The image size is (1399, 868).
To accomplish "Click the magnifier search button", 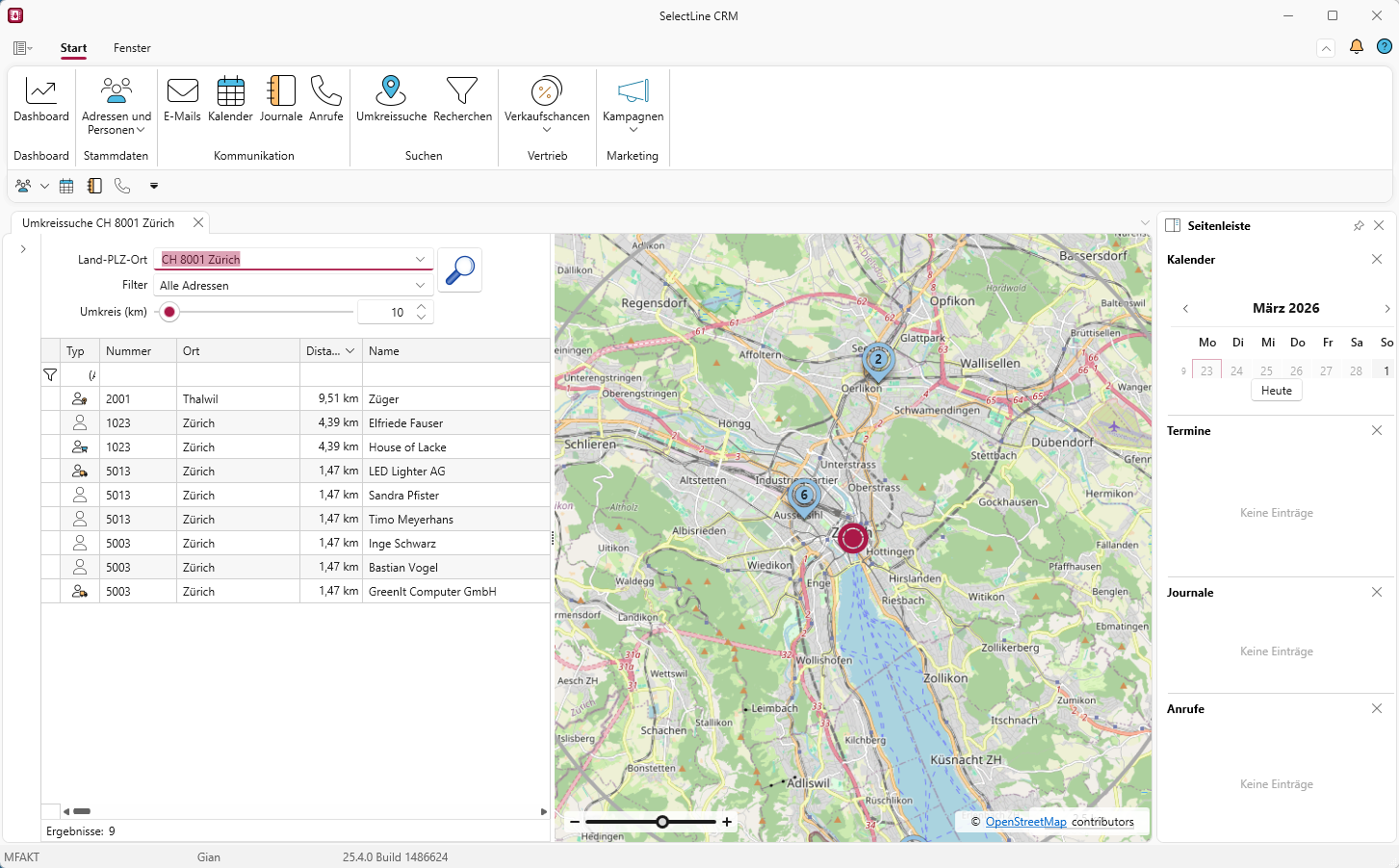I will (x=460, y=270).
